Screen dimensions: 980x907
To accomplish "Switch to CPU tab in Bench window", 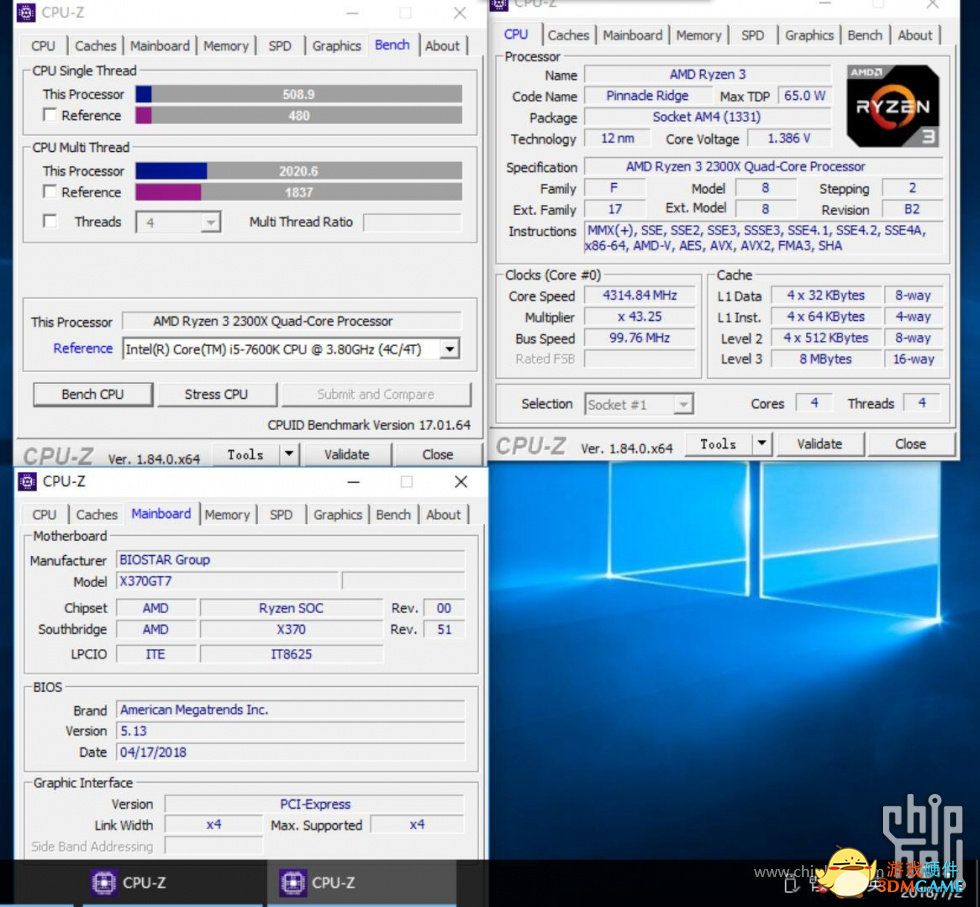I will (x=43, y=46).
